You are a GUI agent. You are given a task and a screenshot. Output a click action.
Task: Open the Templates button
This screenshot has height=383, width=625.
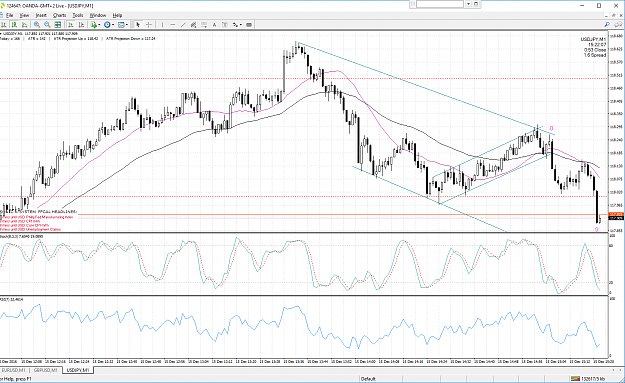(x=121, y=25)
